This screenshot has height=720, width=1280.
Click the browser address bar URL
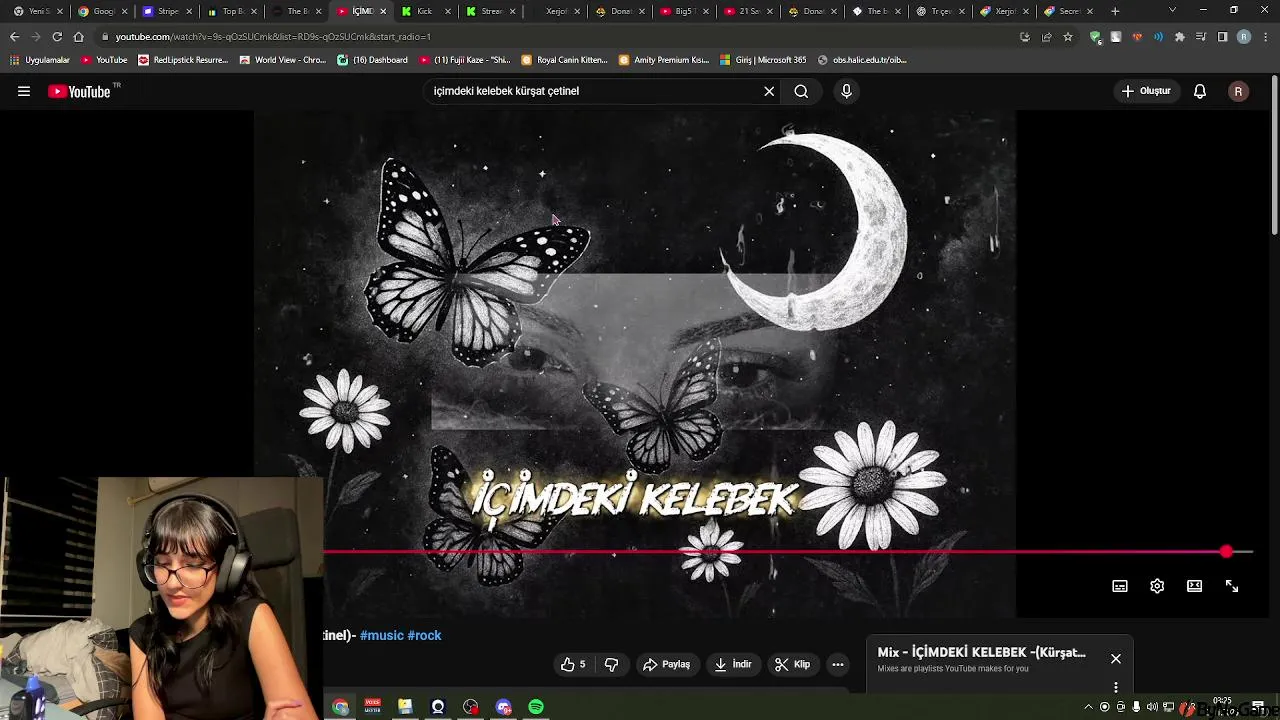(x=272, y=36)
